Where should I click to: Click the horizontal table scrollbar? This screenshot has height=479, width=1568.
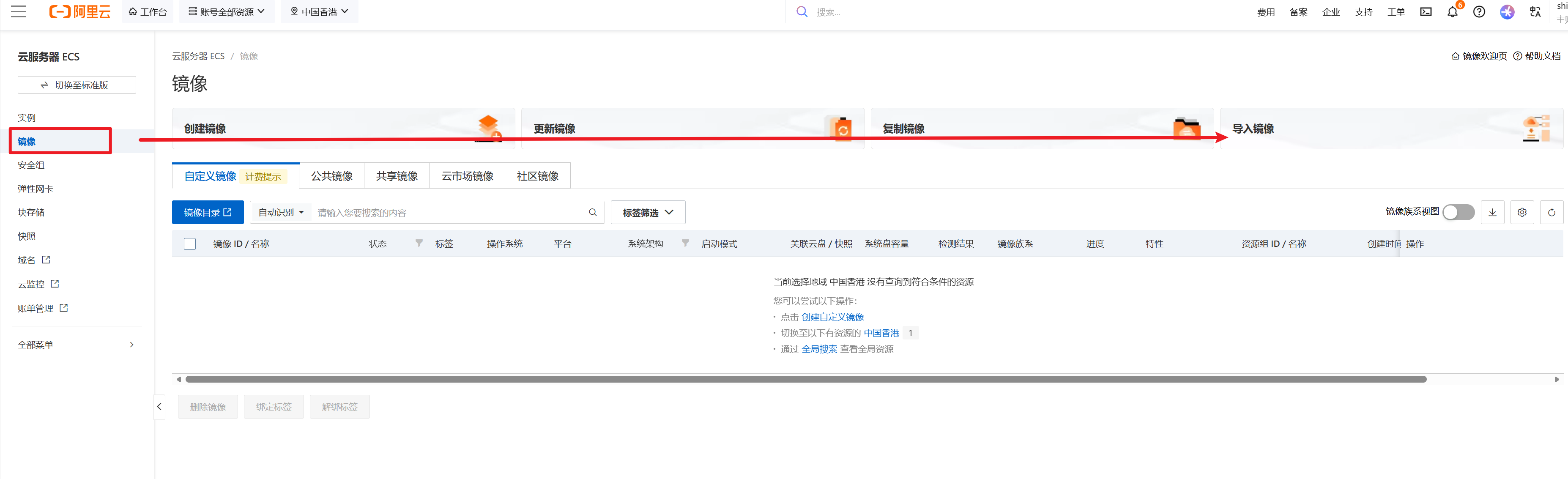[x=805, y=379]
